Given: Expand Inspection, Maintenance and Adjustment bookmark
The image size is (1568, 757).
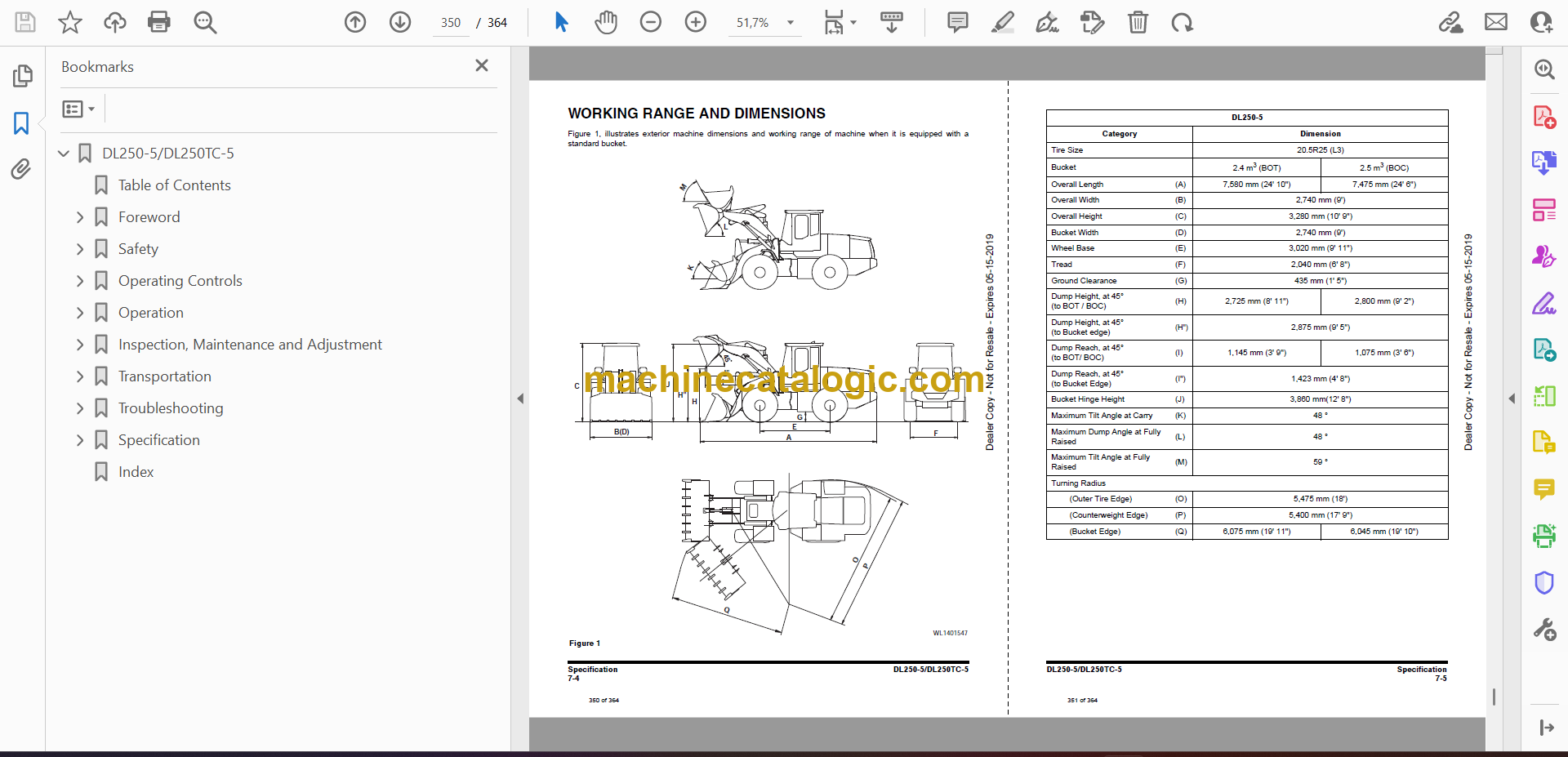Looking at the screenshot, I should [80, 345].
